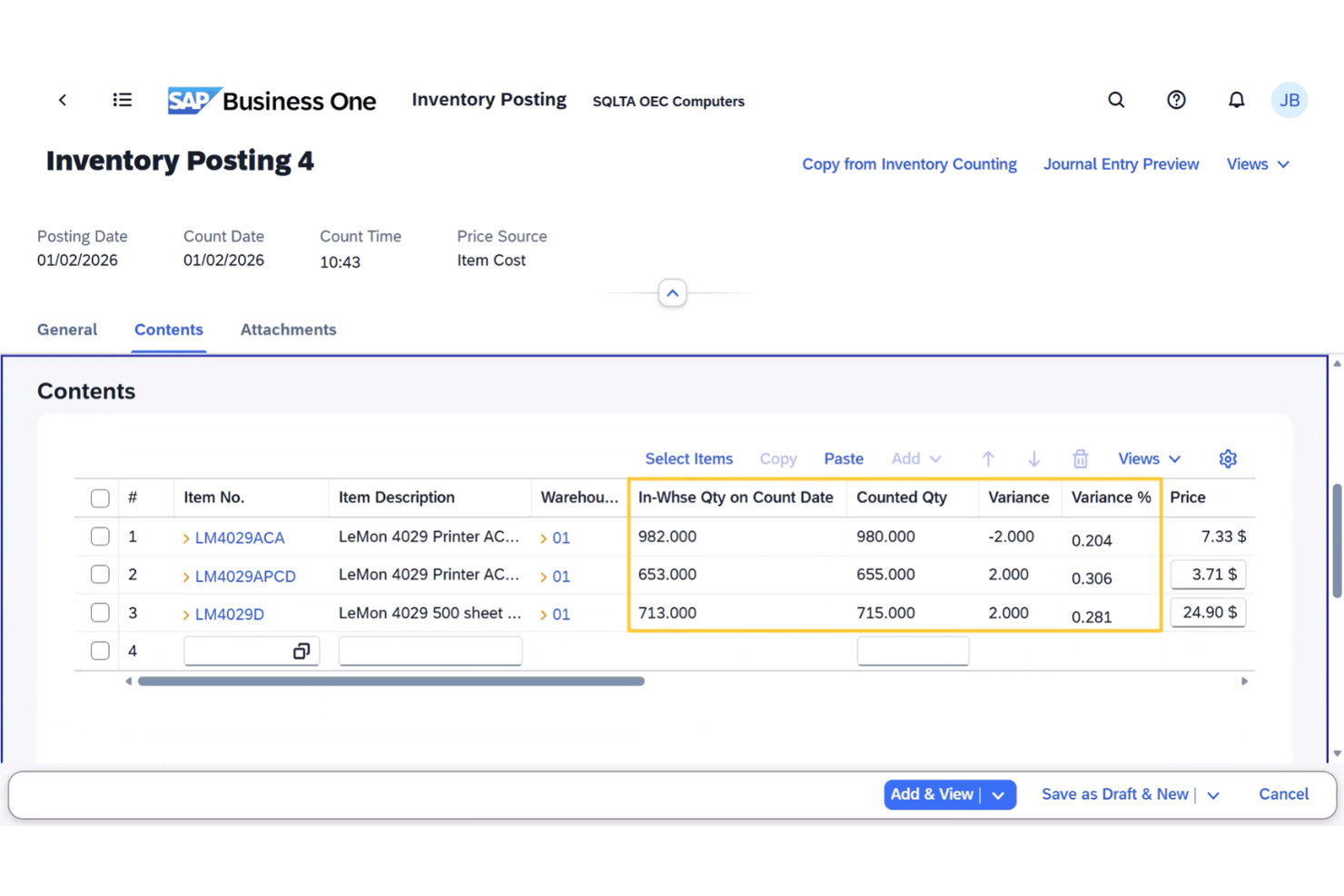This screenshot has width=1344, height=896.
Task: Open the Add dropdown in toolbar
Action: [x=916, y=458]
